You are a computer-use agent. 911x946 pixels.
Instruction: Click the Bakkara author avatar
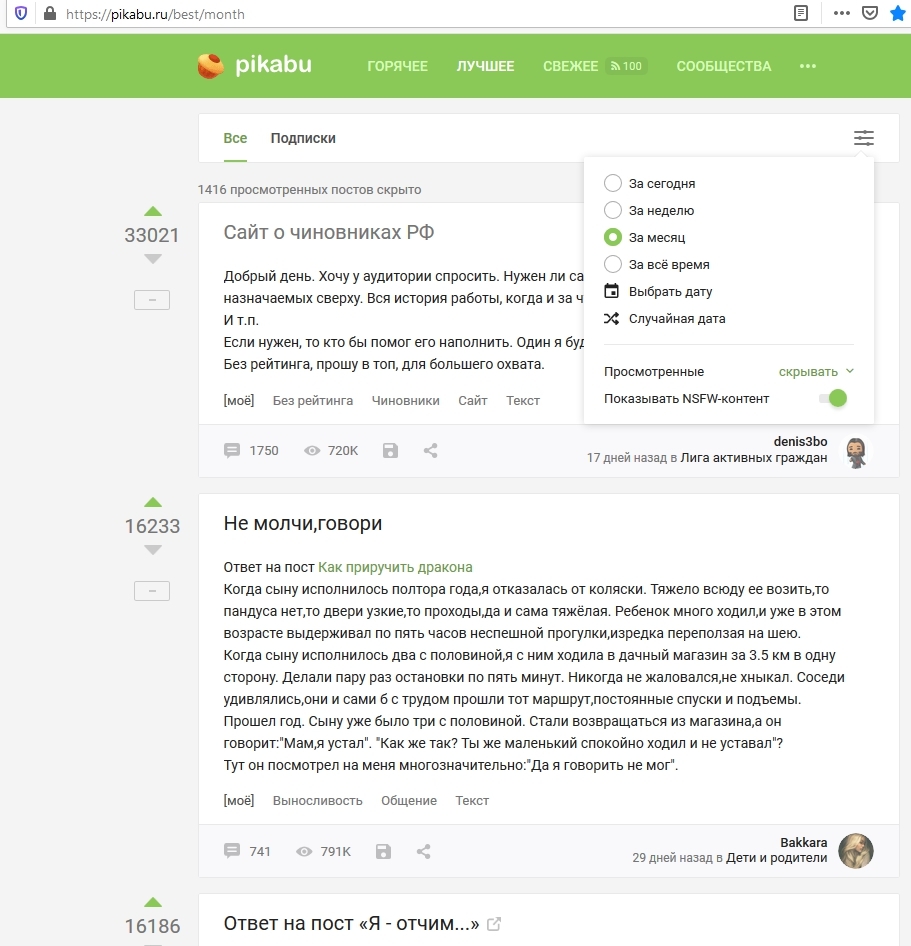856,850
